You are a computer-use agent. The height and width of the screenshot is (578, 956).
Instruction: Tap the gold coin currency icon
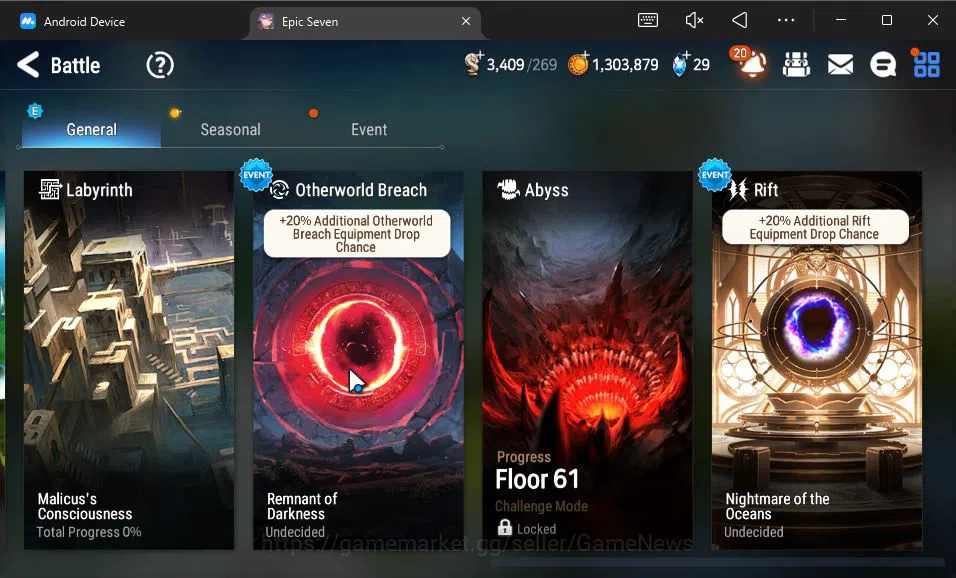(577, 63)
